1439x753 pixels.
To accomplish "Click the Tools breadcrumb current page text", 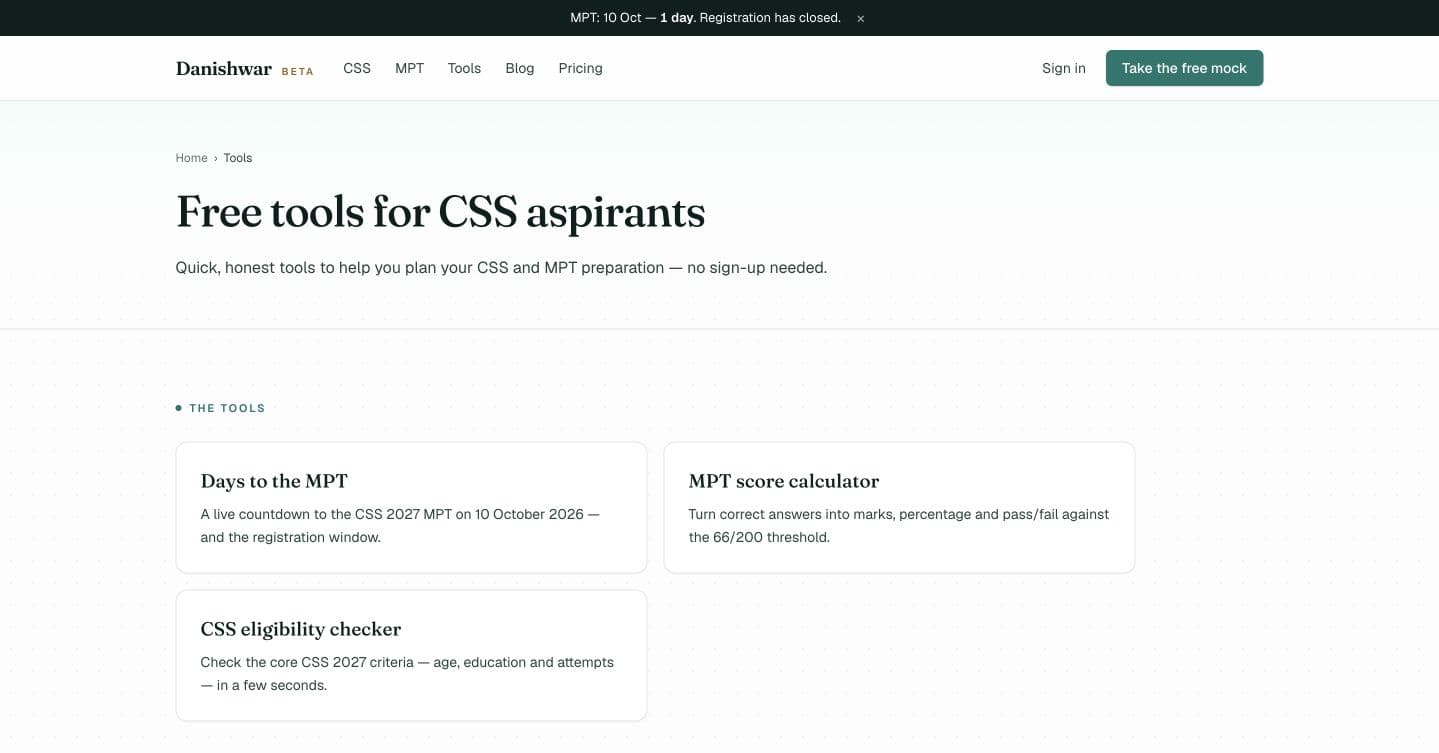I will (238, 158).
